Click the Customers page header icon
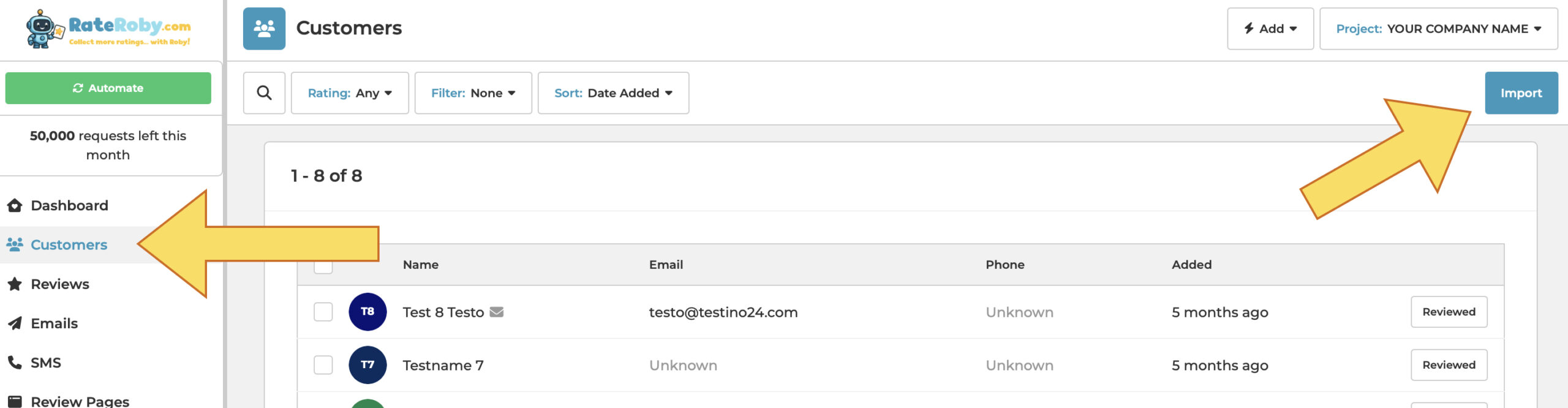Image resolution: width=1568 pixels, height=408 pixels. click(264, 29)
